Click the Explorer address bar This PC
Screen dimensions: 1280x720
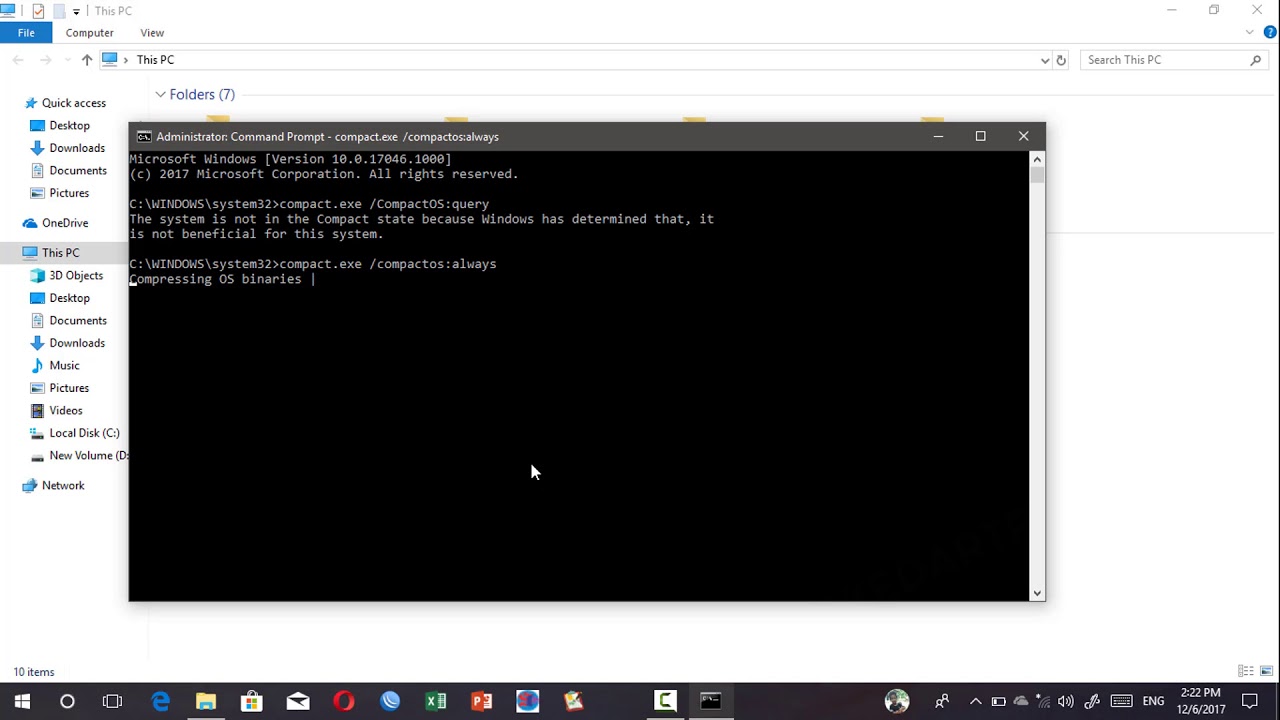(x=155, y=60)
